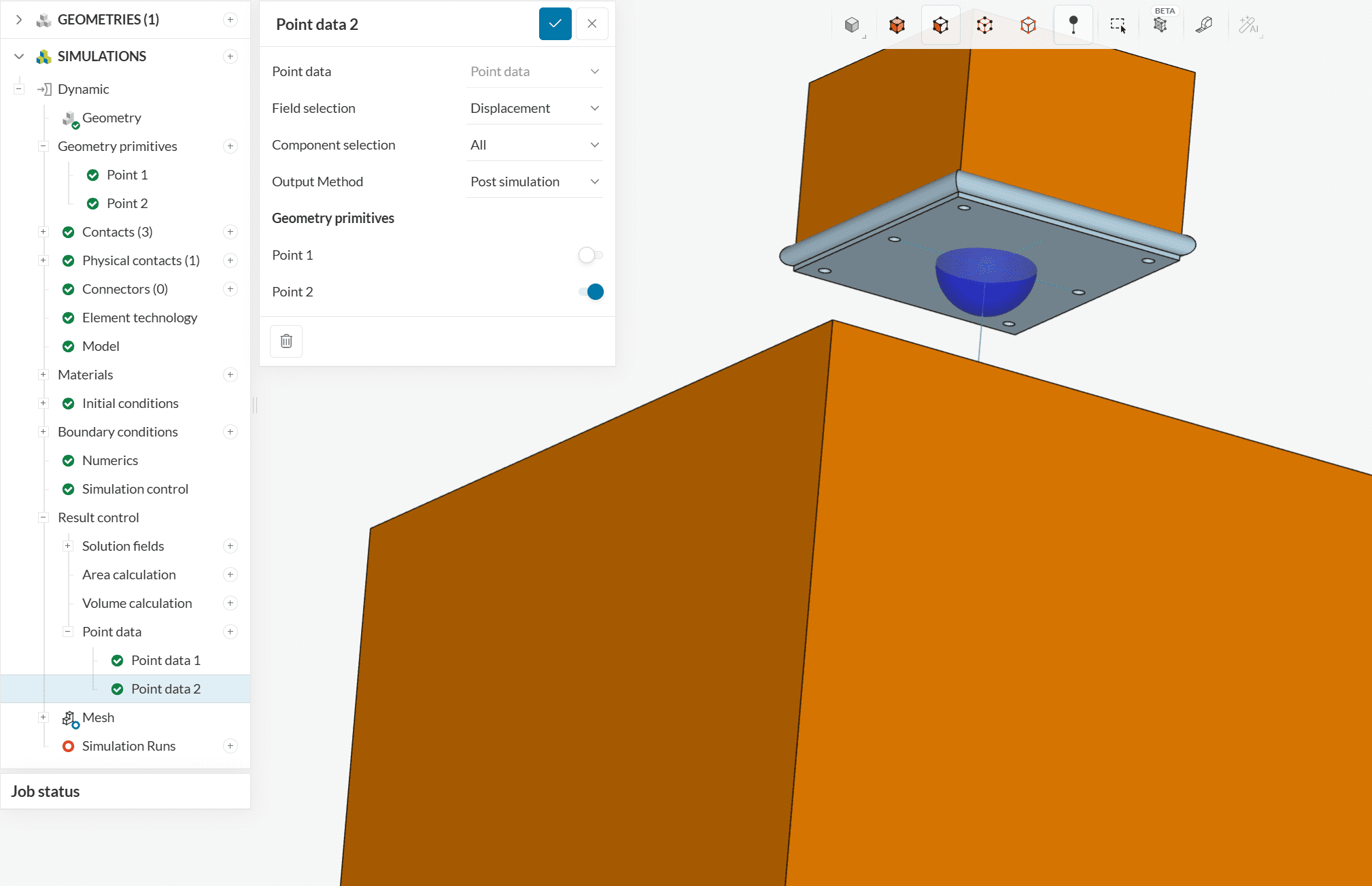Open the measure tape tool
Screen dimensions: 1372x886
point(1204,25)
